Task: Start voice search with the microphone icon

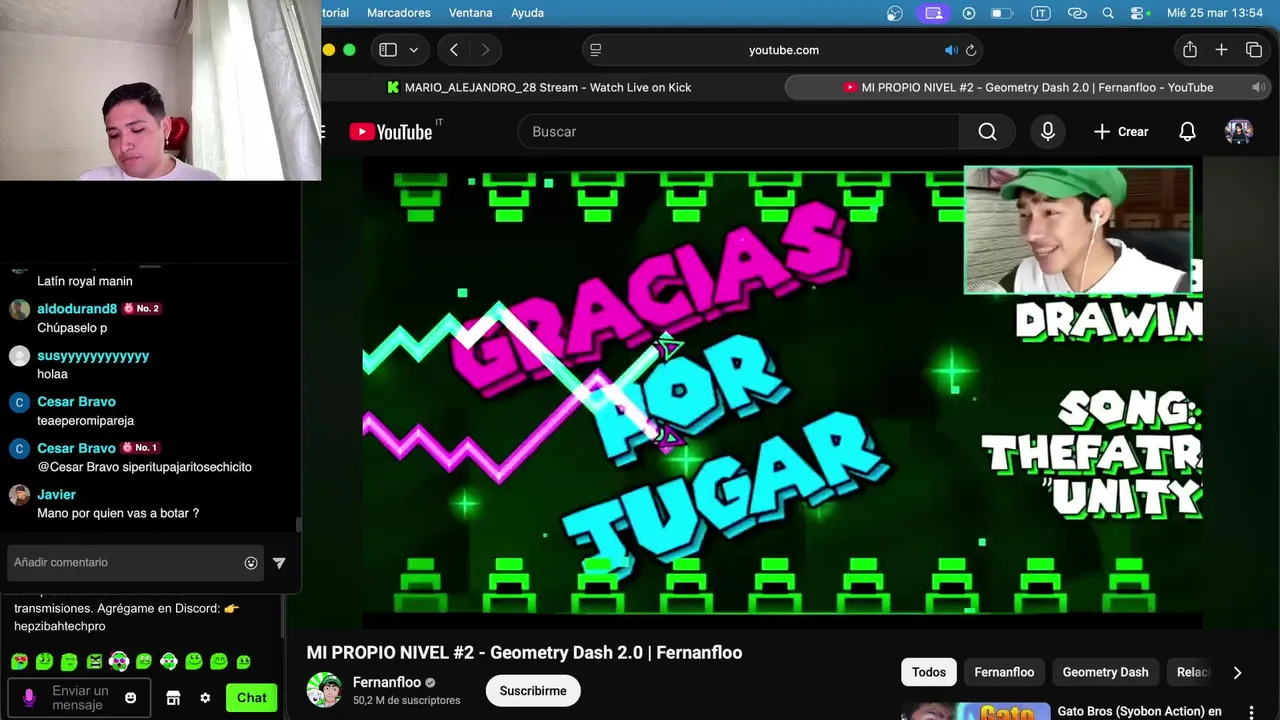Action: click(1048, 131)
